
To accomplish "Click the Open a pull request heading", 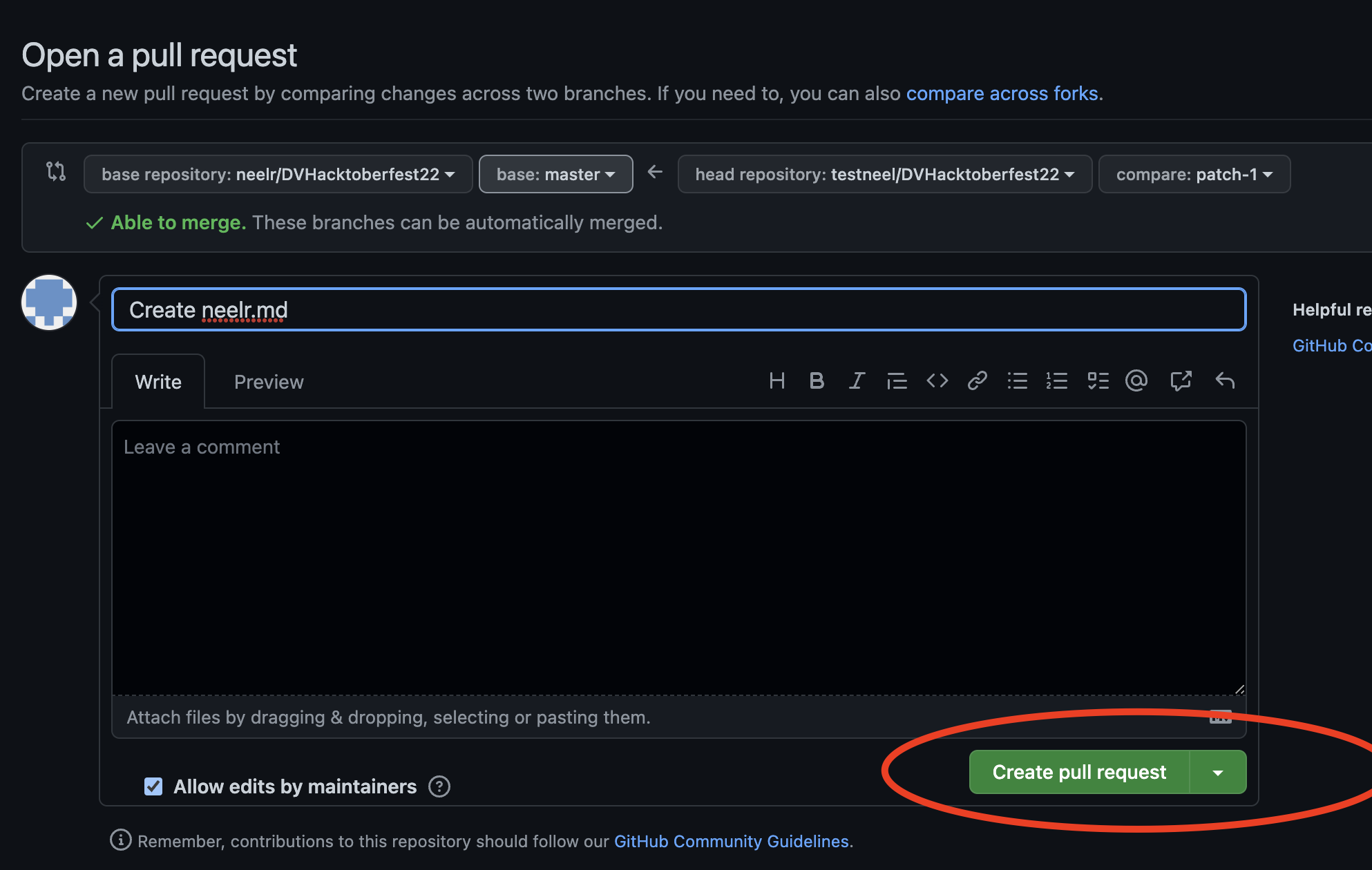I will click(x=159, y=55).
